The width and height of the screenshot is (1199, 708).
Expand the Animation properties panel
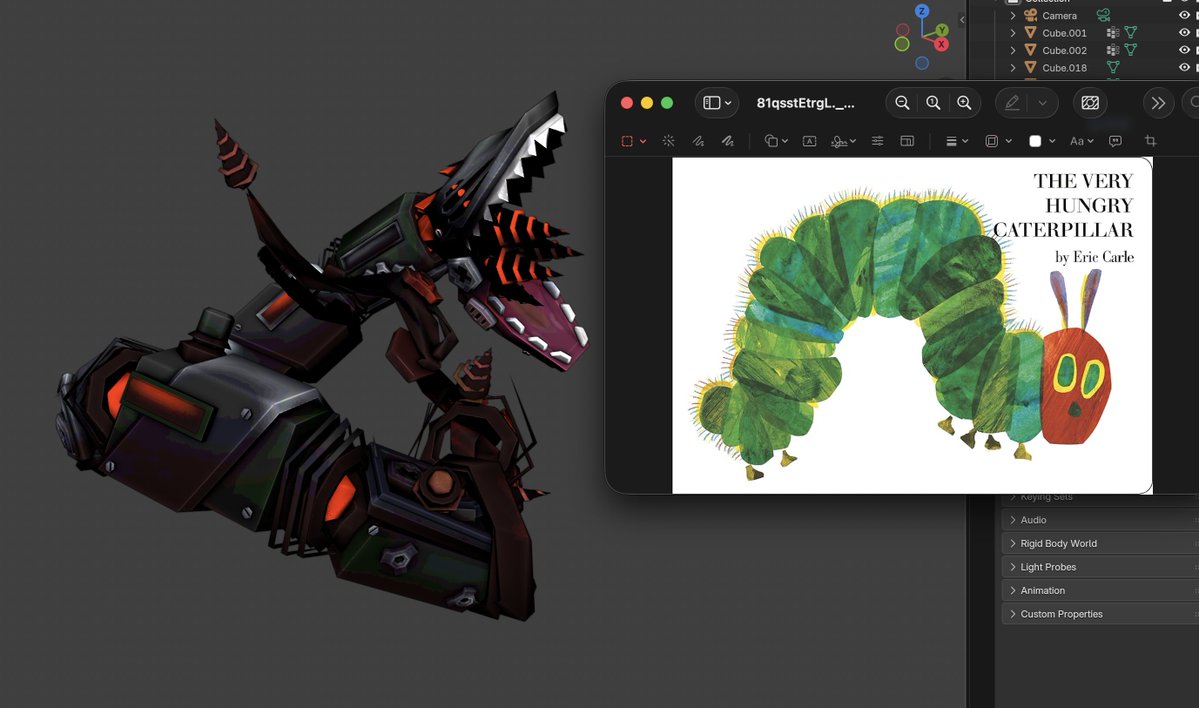(1100, 590)
